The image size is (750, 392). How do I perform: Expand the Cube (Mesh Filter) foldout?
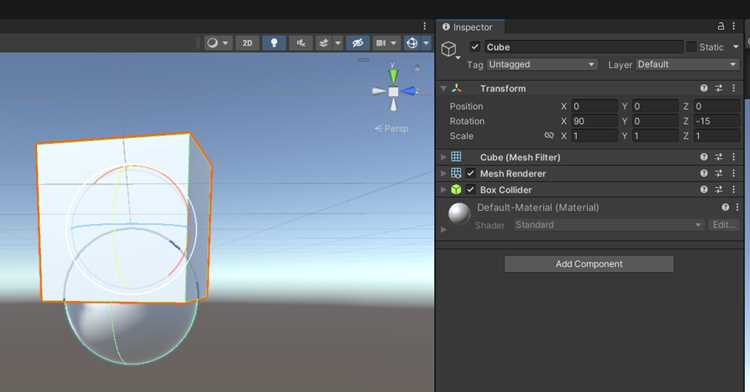point(443,157)
